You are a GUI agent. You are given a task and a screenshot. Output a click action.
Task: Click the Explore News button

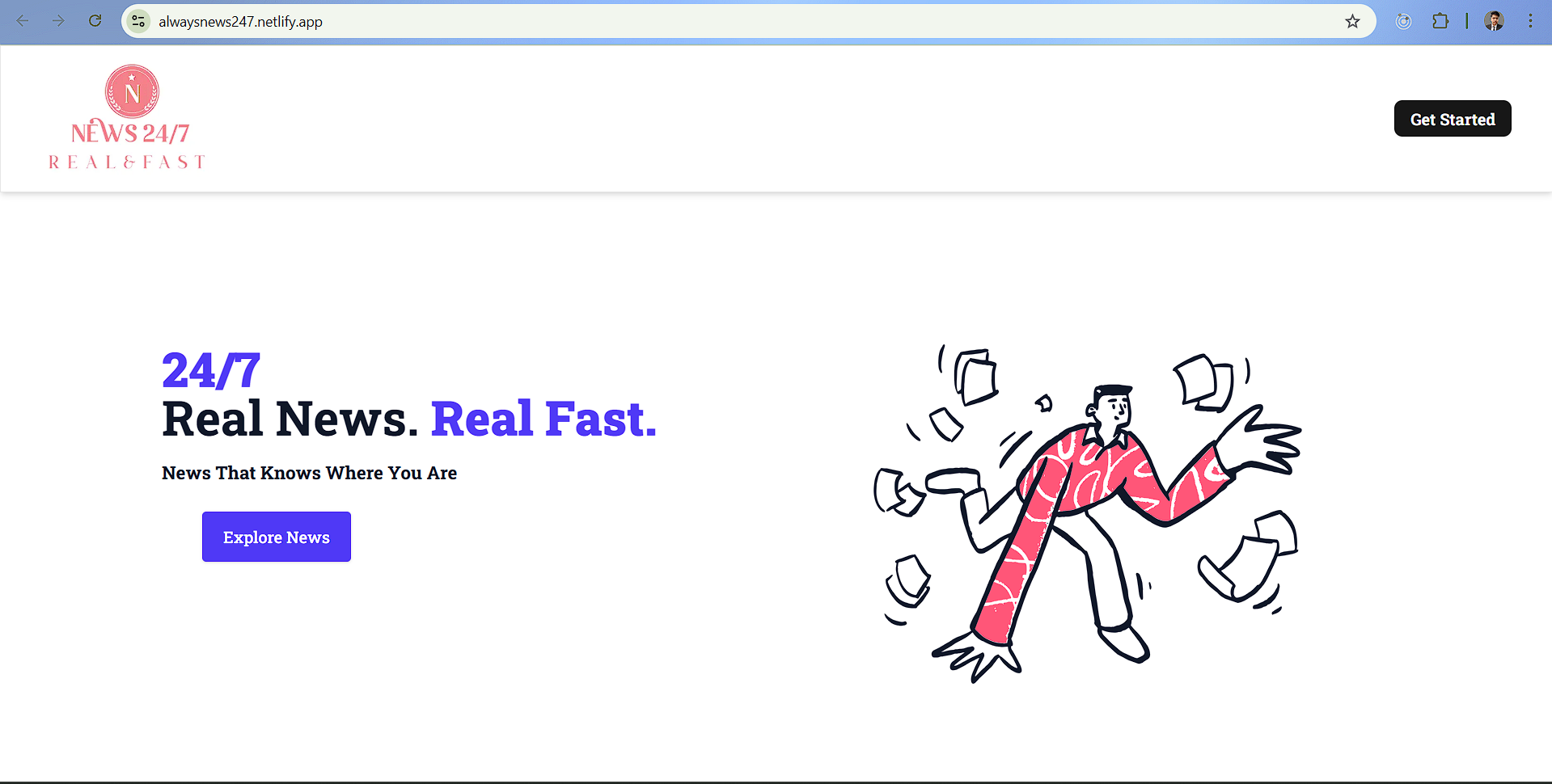(277, 537)
